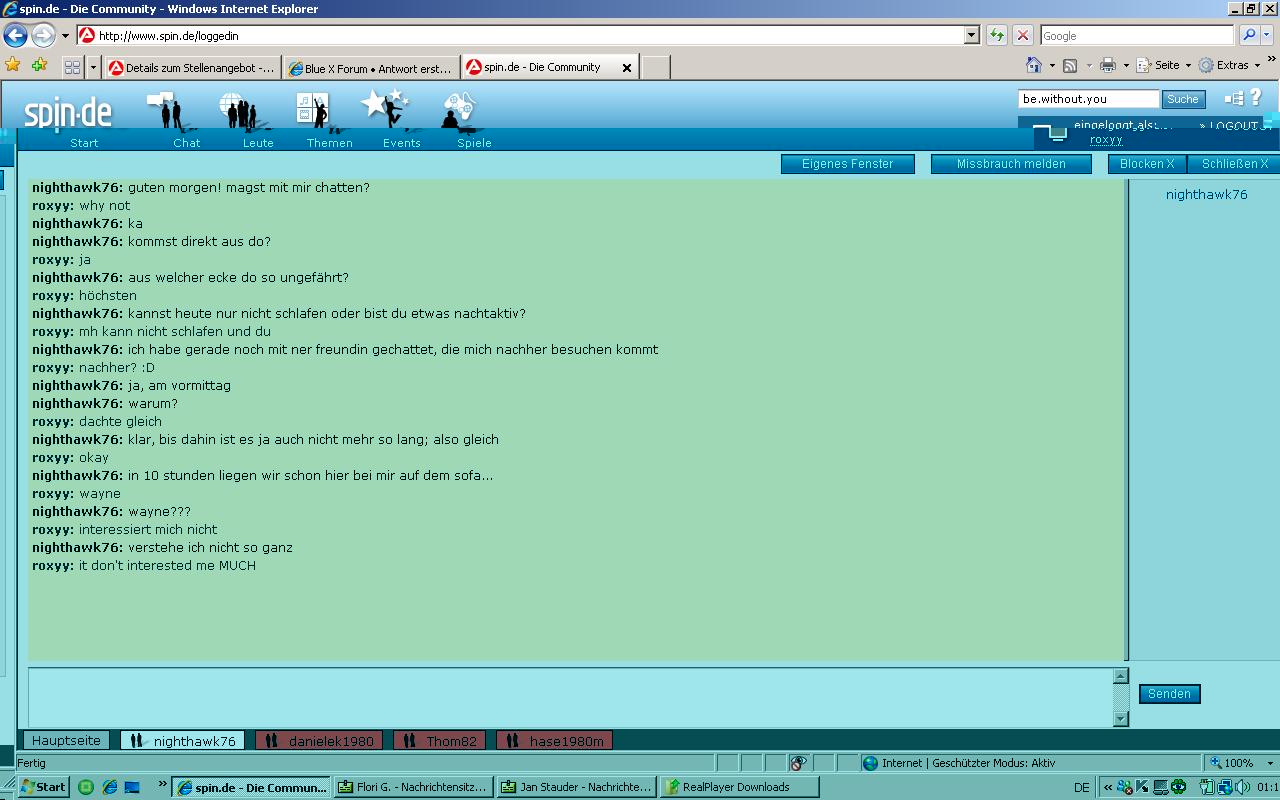Viewport: 1280px width, 800px height.
Task: Click the spin.de help question mark
Action: (1256, 98)
